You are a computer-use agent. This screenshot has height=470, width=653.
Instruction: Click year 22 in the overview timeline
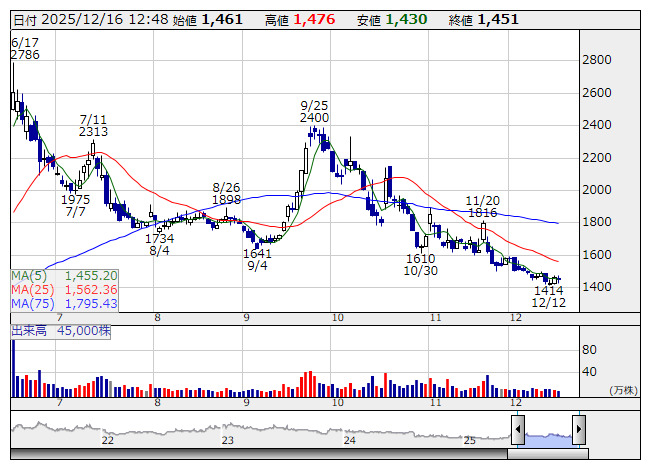107,440
